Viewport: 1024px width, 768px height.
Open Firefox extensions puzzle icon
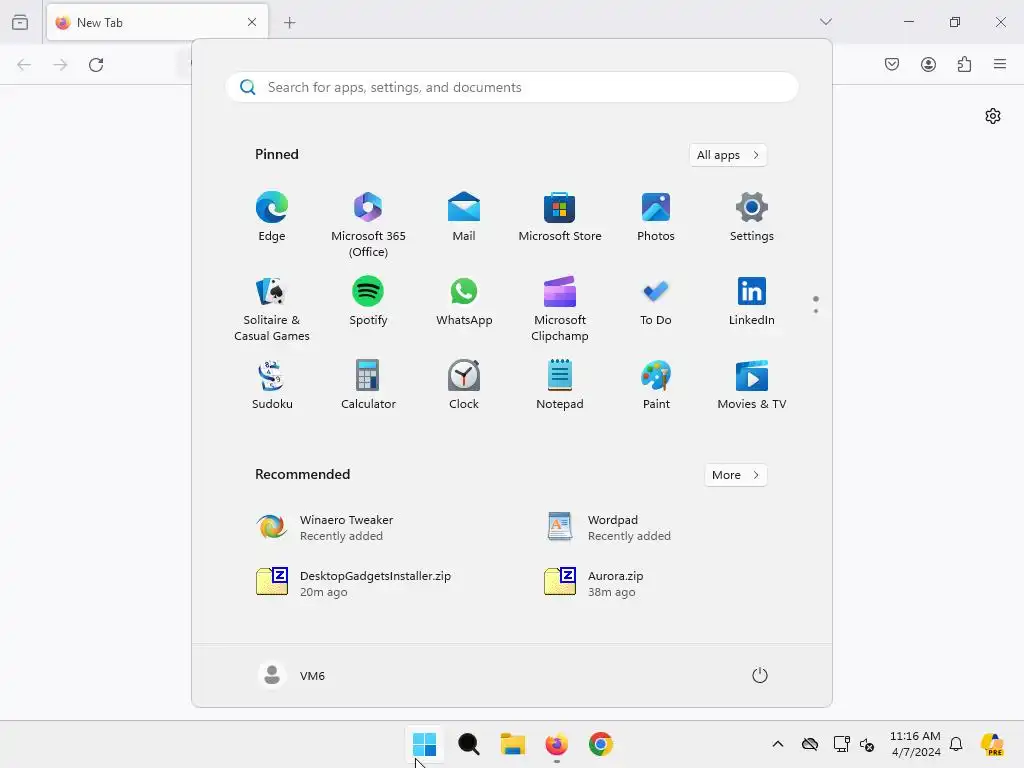tap(965, 64)
